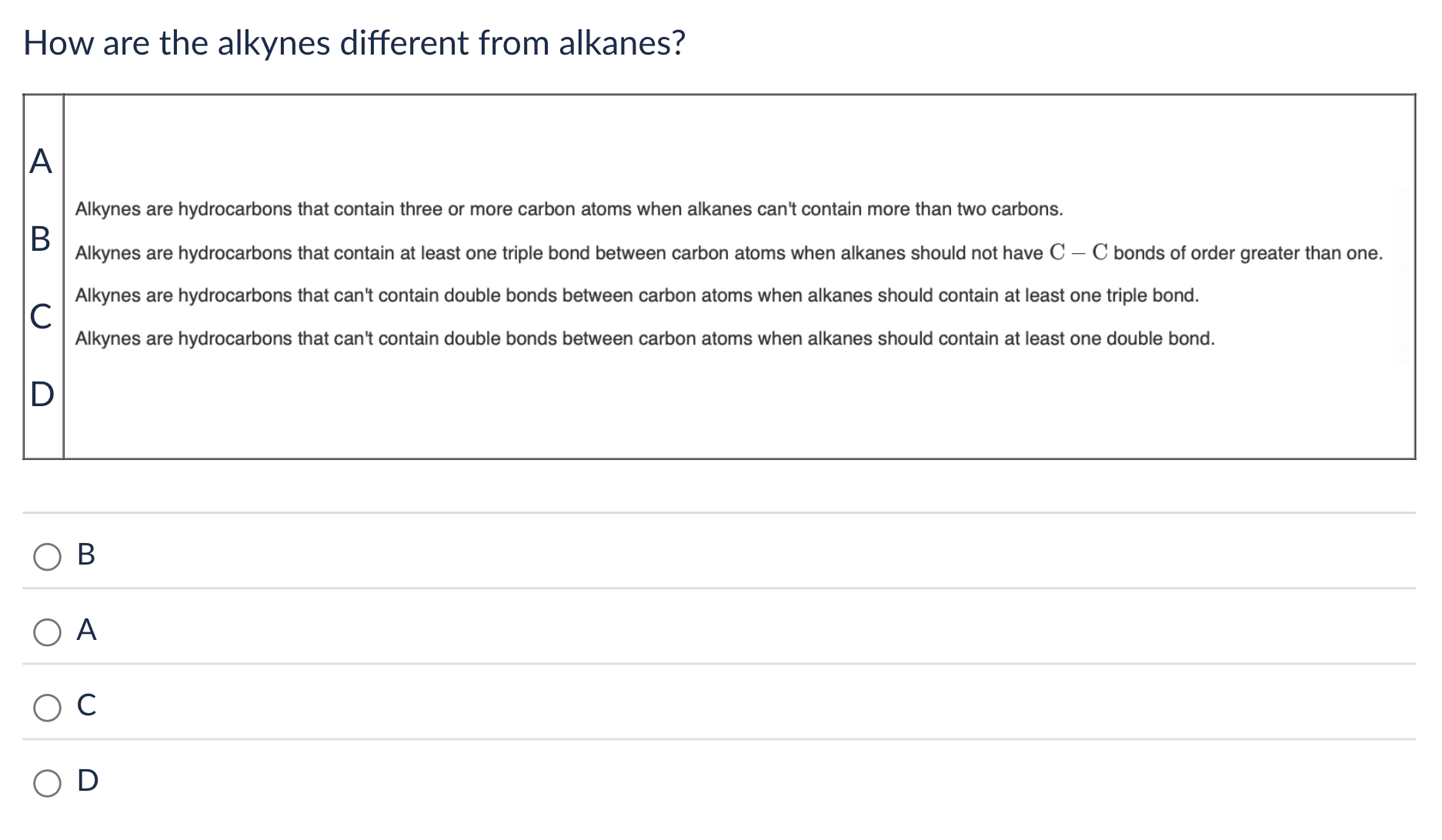Select the radio button for option D

tap(46, 784)
